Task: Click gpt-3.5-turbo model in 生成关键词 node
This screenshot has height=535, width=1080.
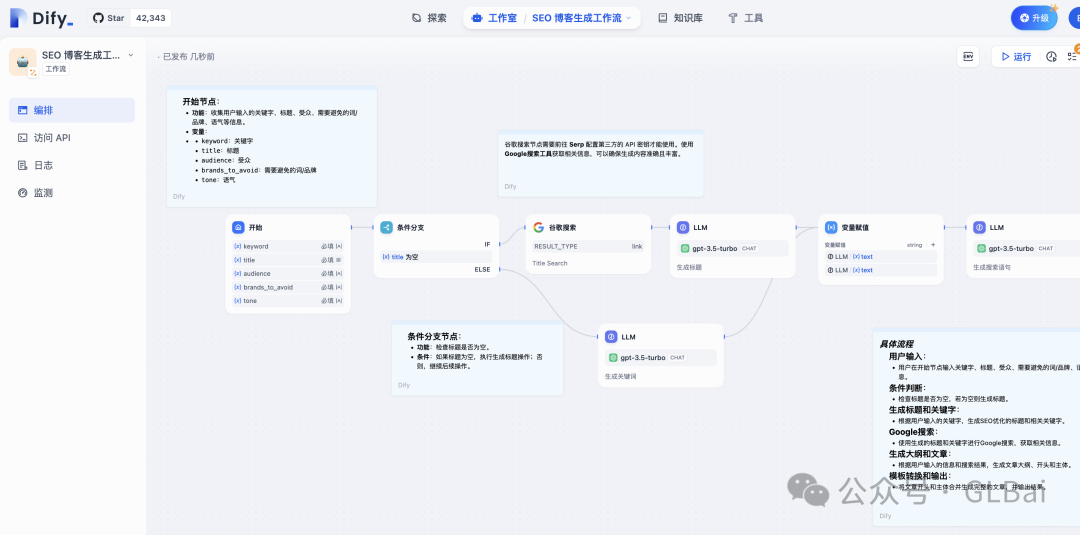Action: [x=661, y=358]
